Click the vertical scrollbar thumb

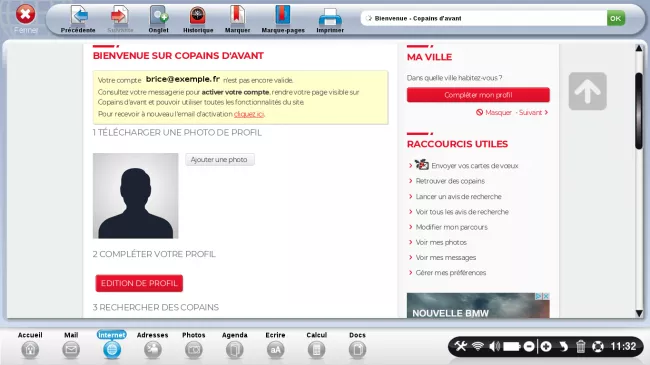[x=639, y=110]
